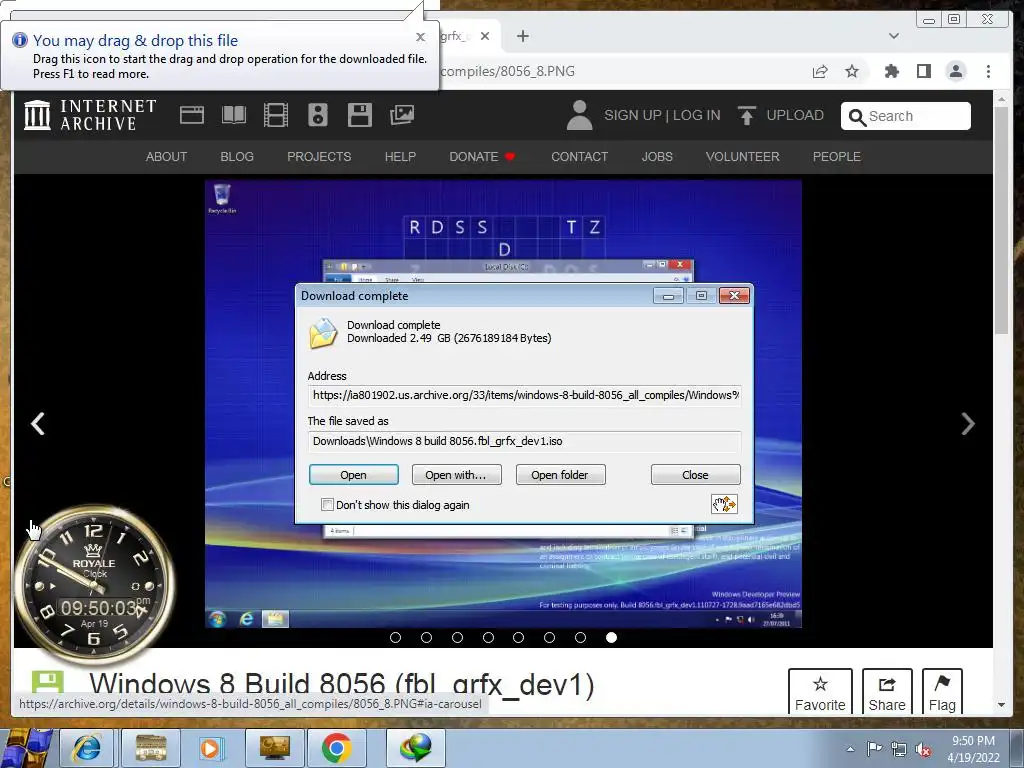Click SIGN UP | LOG IN link
This screenshot has height=768, width=1024.
pos(662,116)
